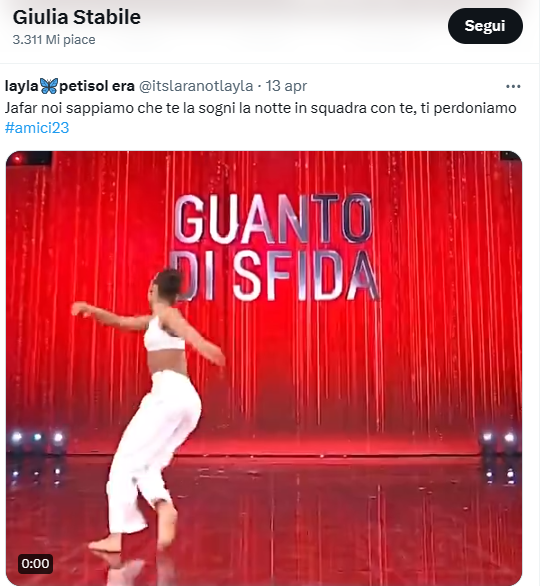Open layla petisol era display name
The image size is (543, 586).
coord(70,86)
